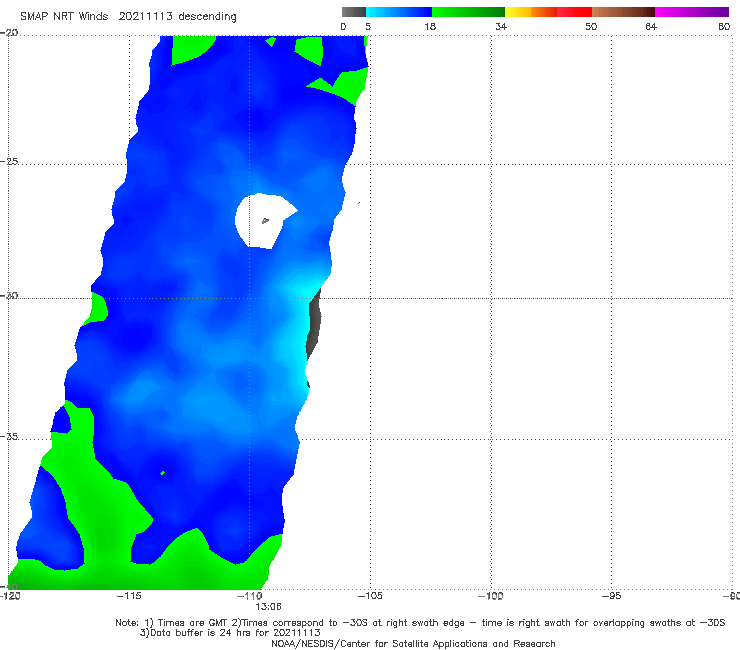This screenshot has height=650, width=740.
Task: Click the 'Note: 1) Times are GMT' footnote line
Action: click(x=420, y=623)
